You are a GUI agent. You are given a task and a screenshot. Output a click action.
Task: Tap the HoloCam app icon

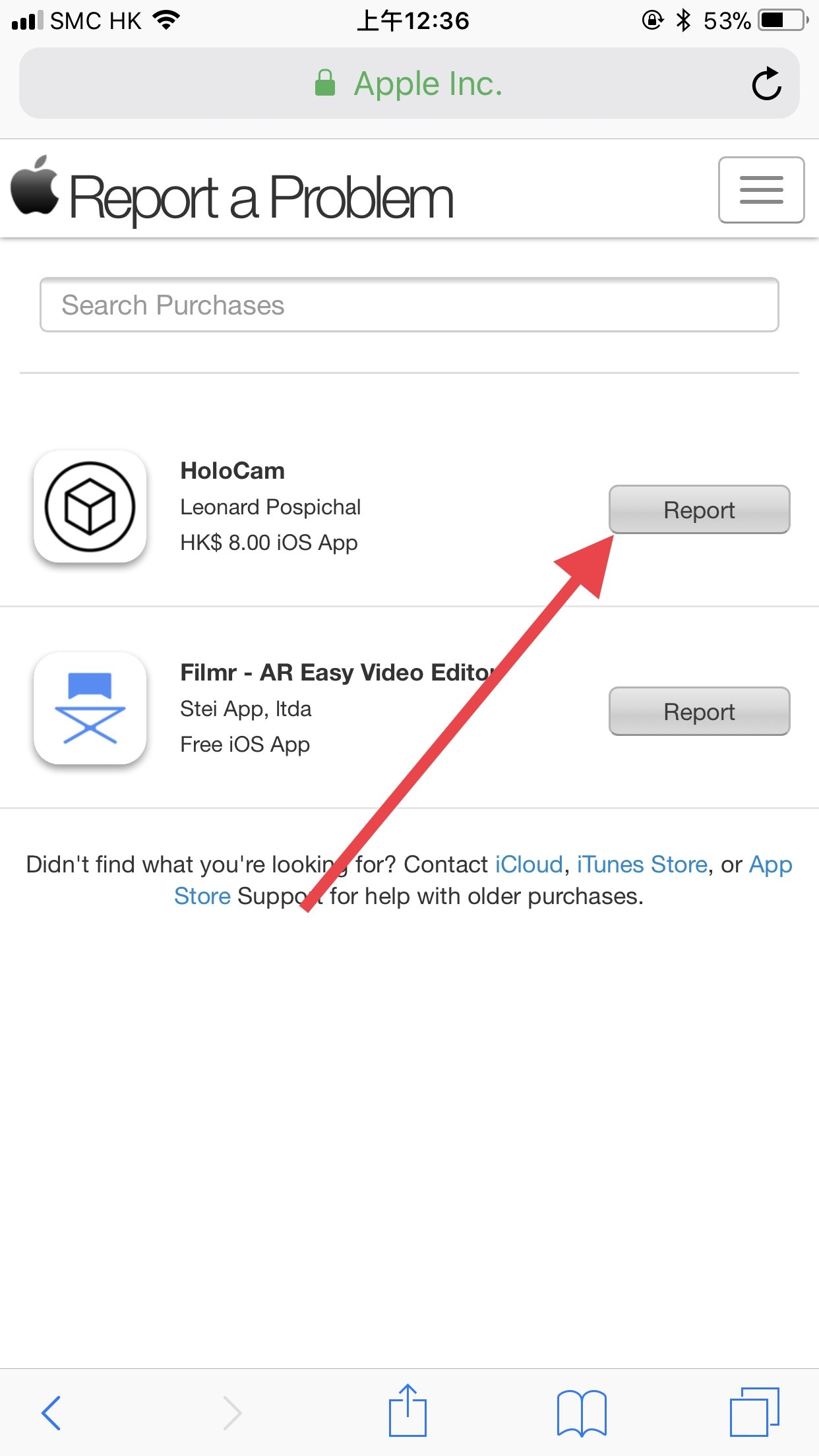click(90, 506)
